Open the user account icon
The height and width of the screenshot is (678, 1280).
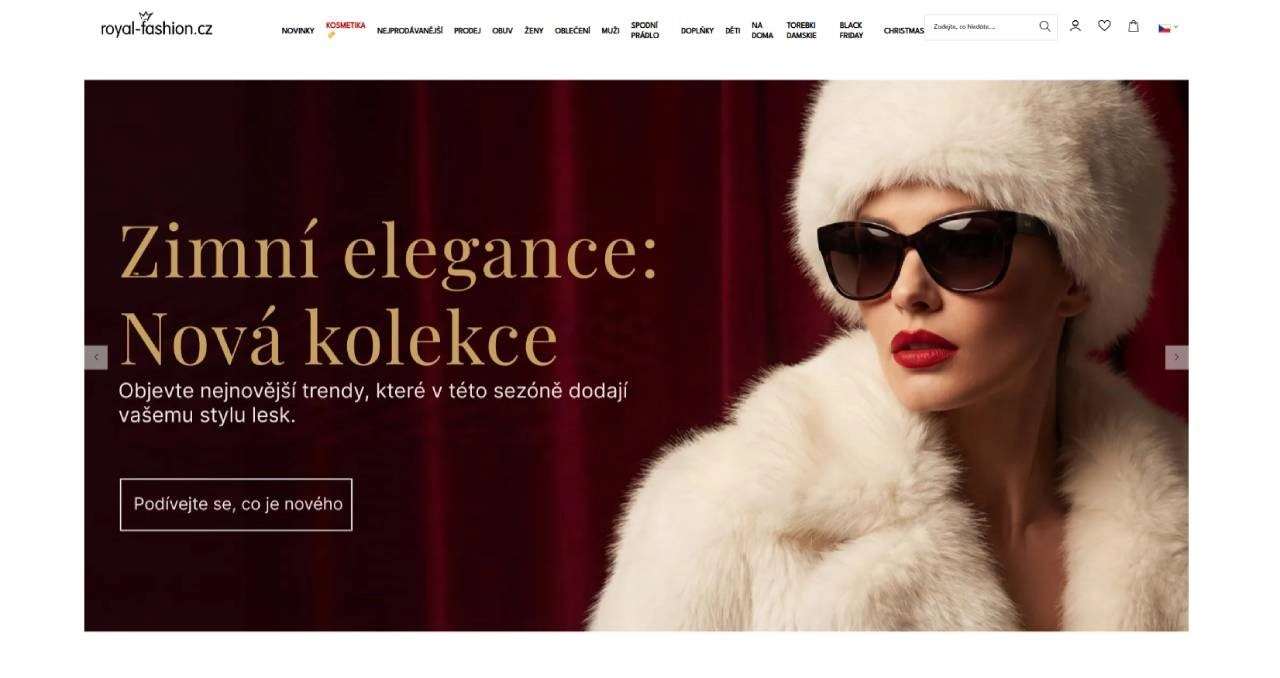tap(1075, 26)
